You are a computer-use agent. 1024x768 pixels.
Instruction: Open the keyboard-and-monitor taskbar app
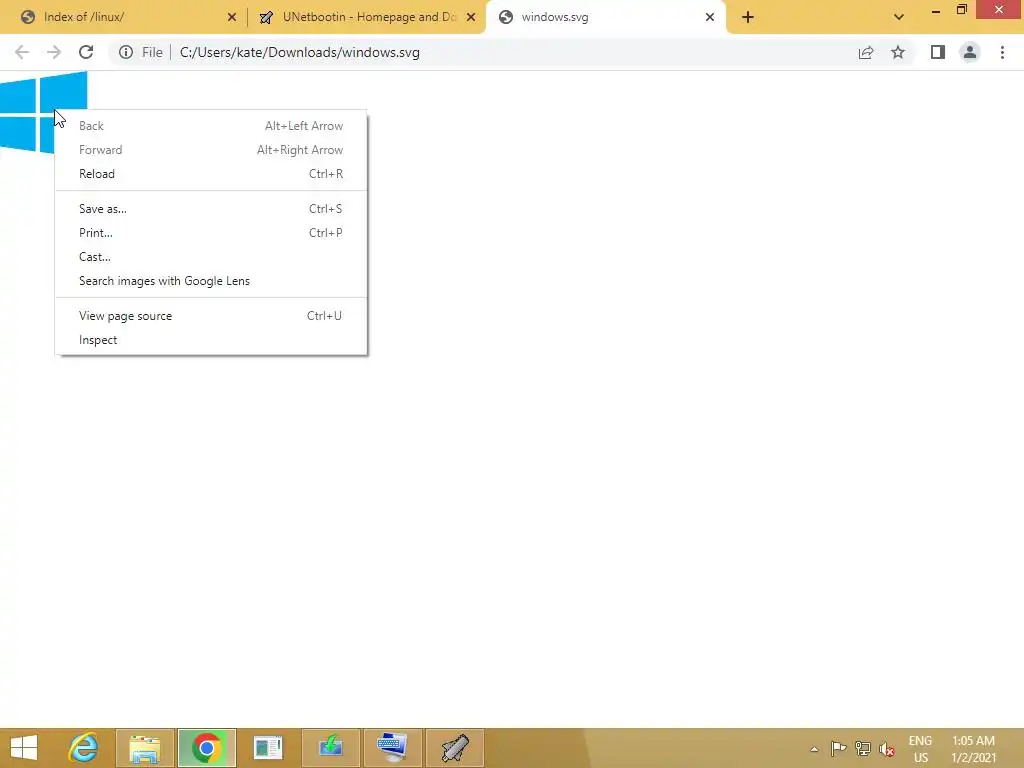[392, 748]
